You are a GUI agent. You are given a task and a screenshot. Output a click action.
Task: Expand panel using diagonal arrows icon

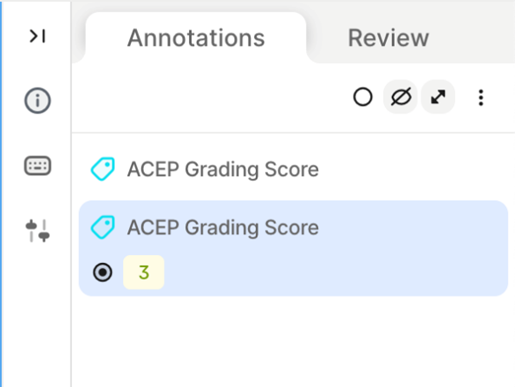(x=438, y=97)
